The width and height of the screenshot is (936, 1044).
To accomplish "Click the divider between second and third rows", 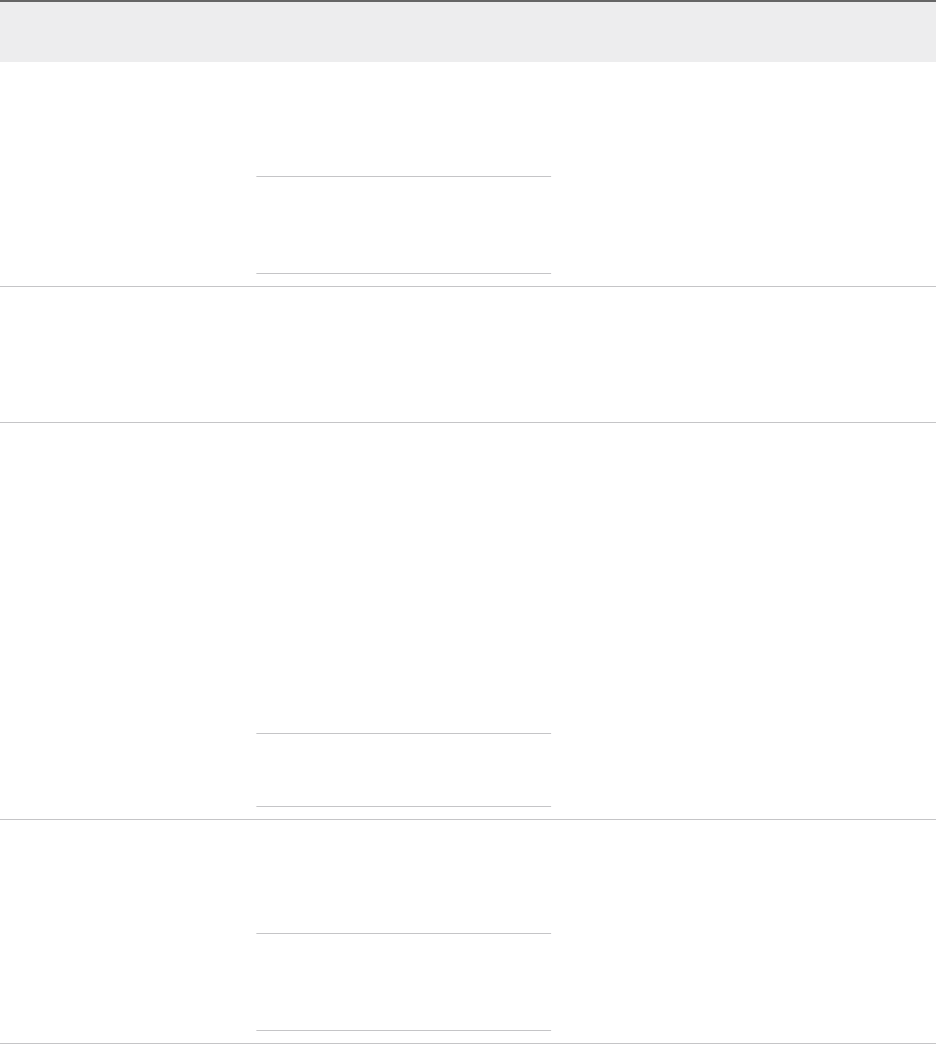I will (468, 421).
